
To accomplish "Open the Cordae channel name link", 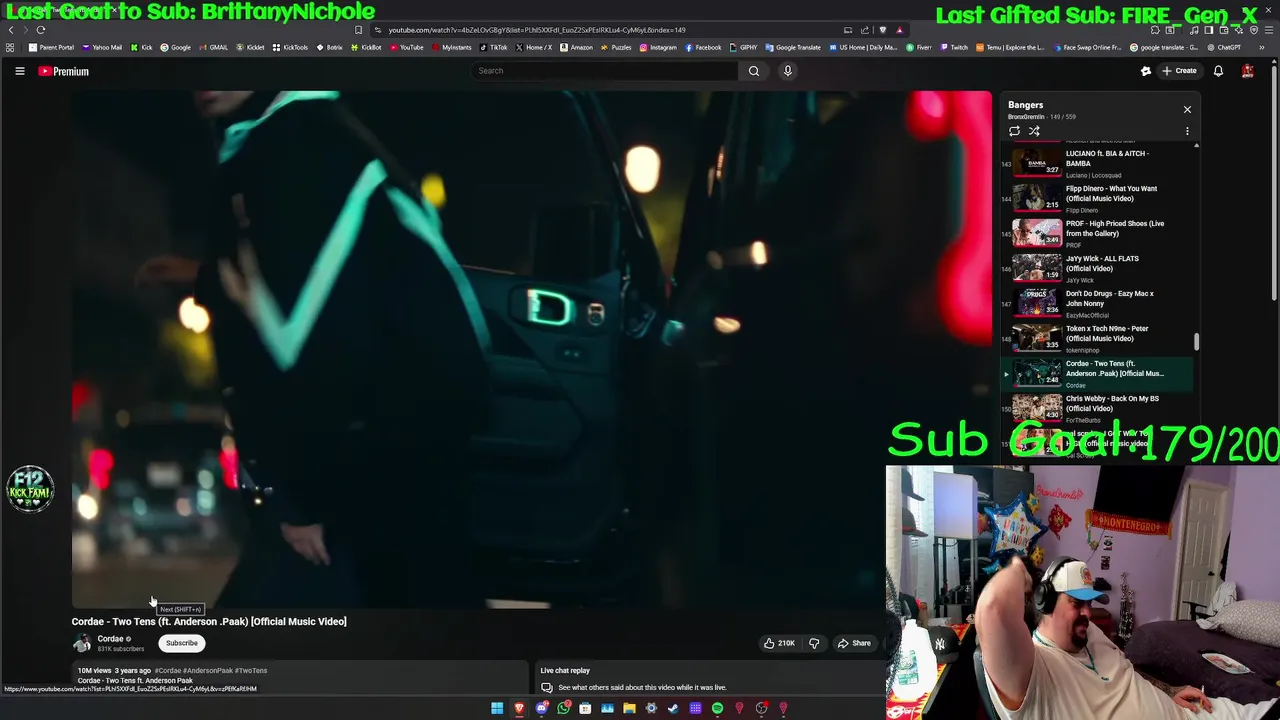I will [110, 639].
